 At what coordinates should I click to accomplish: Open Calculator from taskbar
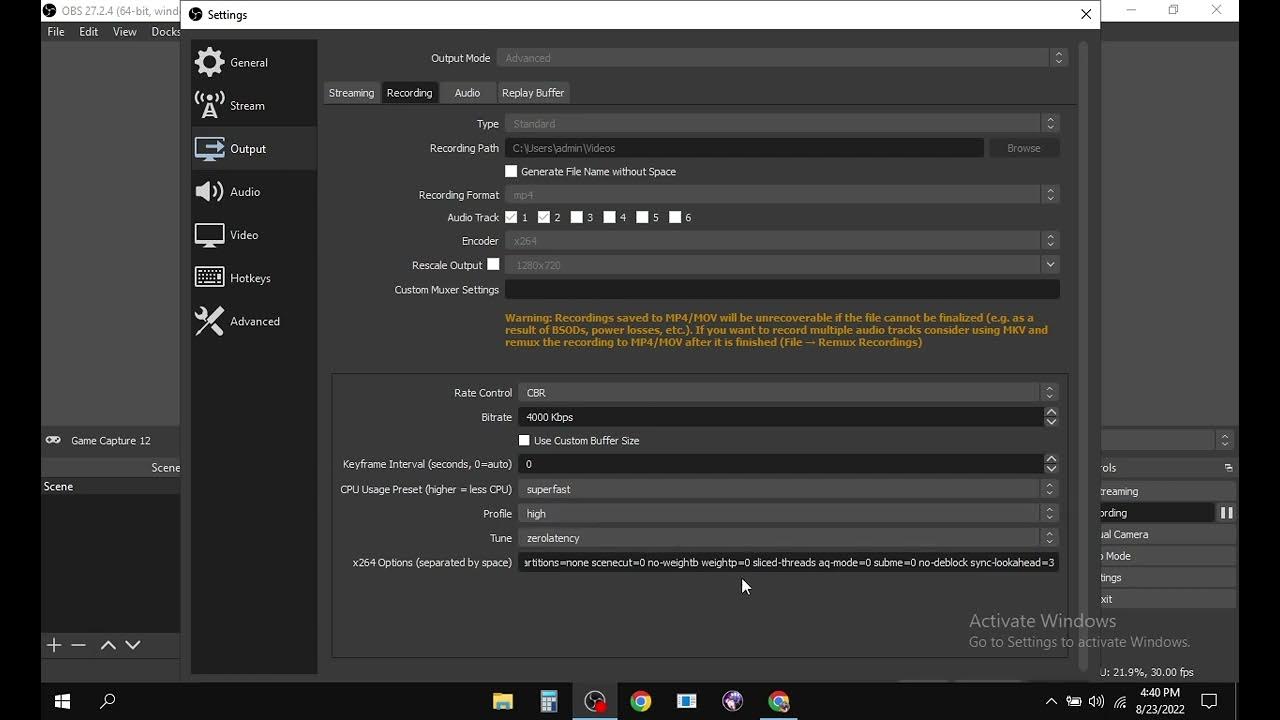(x=549, y=701)
